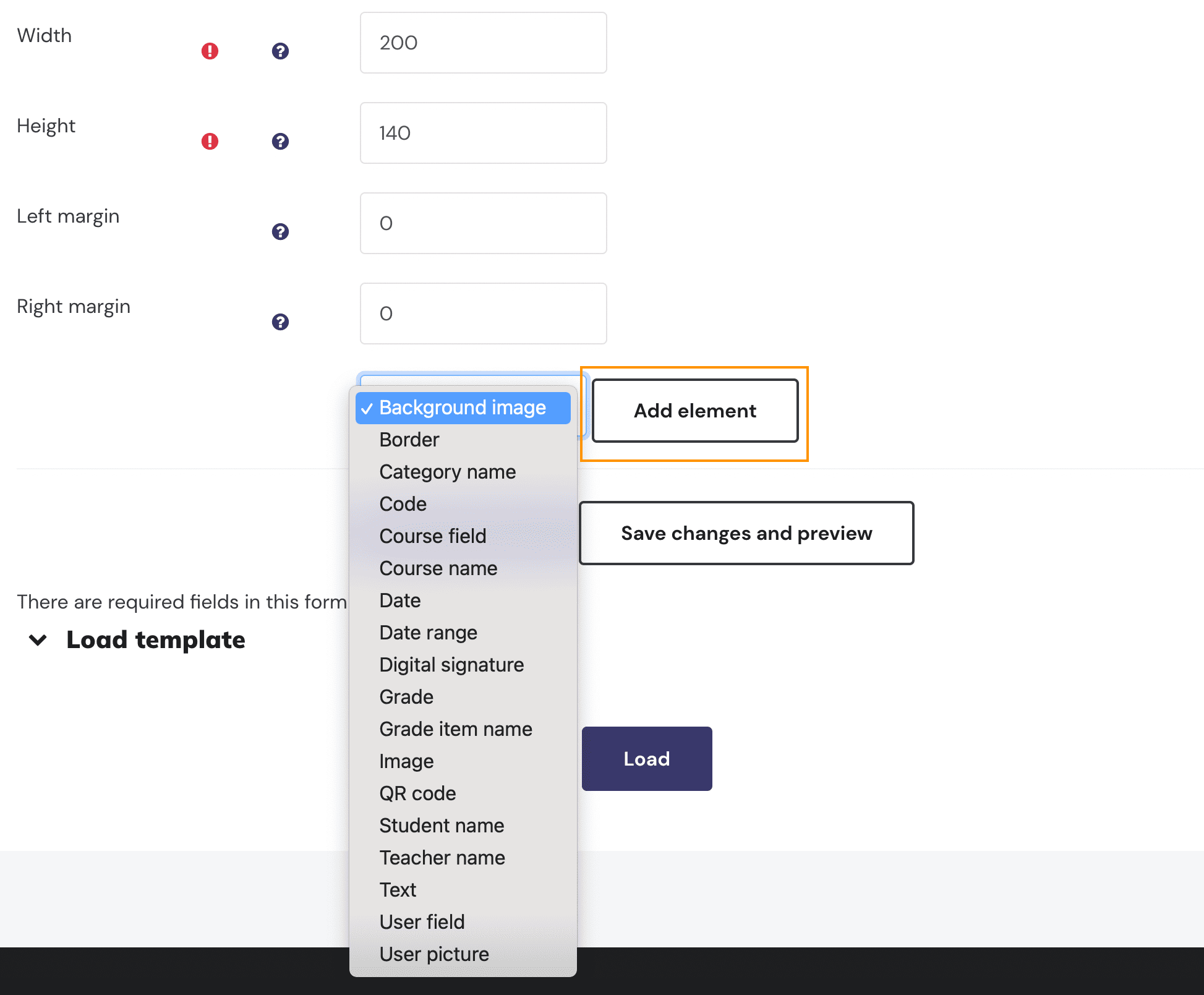
Task: Select Student name from element list
Action: pos(442,825)
